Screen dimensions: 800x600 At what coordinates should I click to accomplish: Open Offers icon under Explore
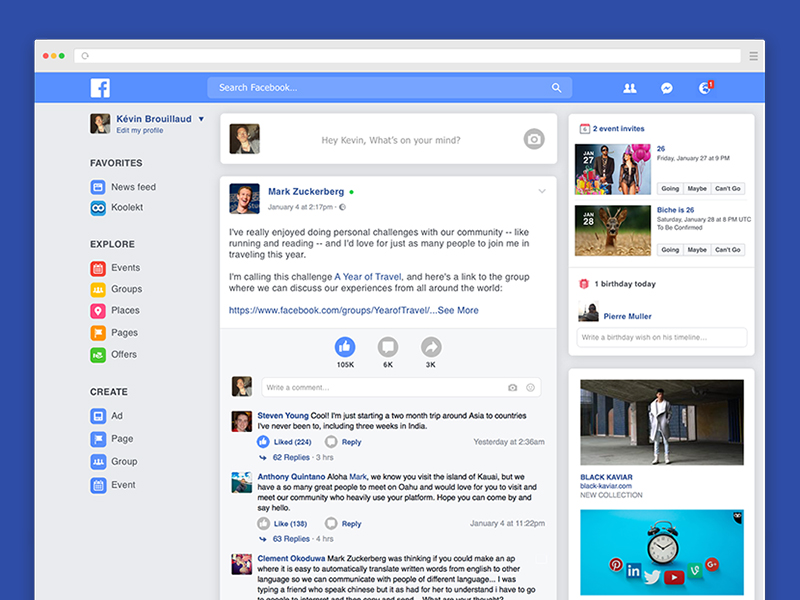coord(98,355)
